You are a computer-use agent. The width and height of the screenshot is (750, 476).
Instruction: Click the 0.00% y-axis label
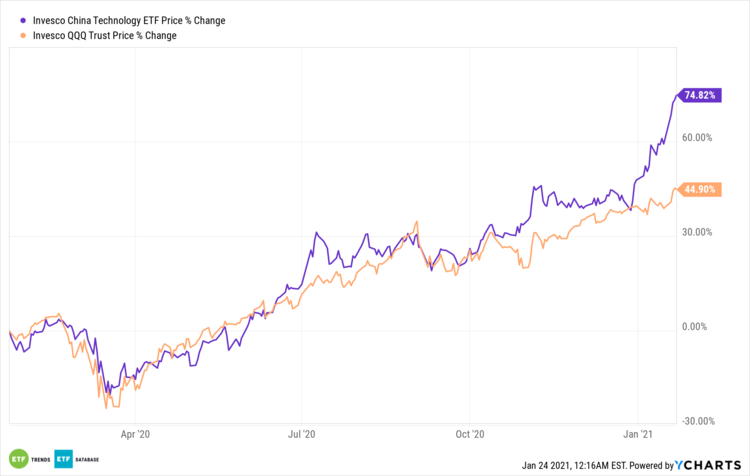pyautogui.click(x=699, y=326)
